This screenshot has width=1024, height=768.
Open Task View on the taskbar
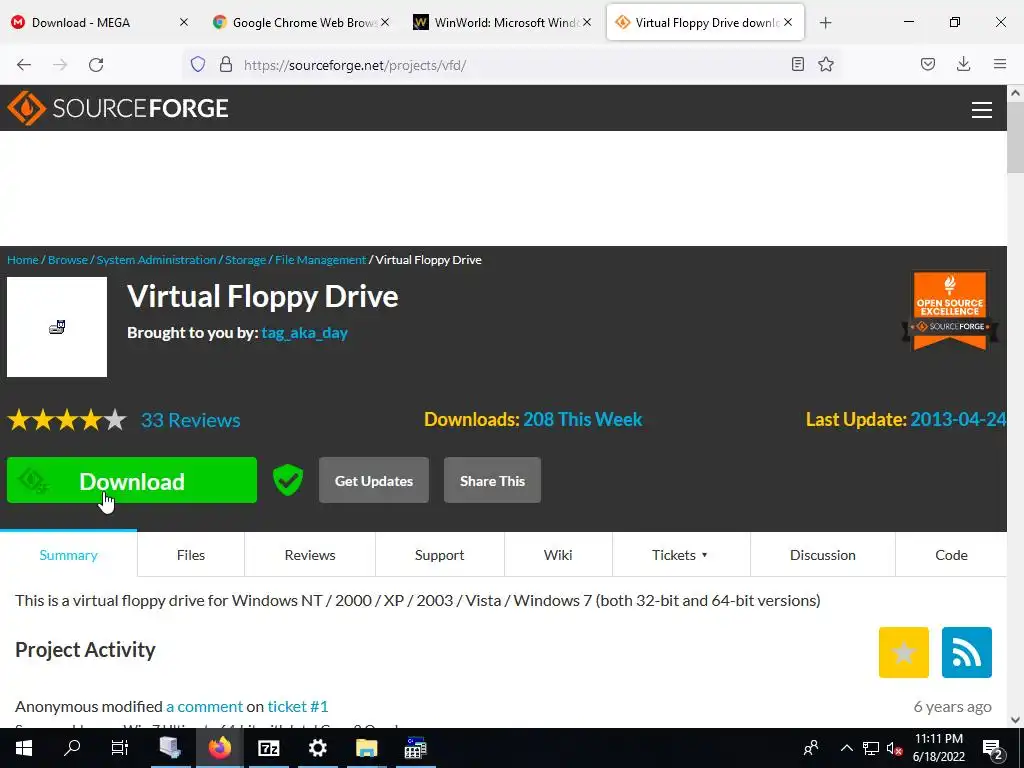(x=120, y=748)
